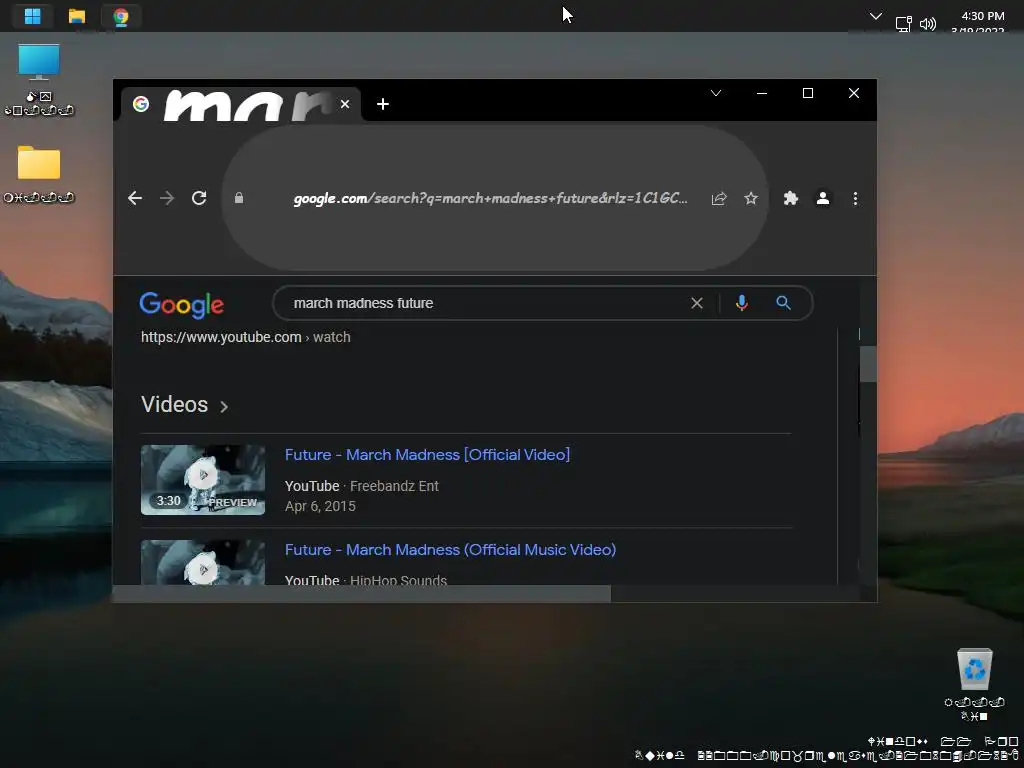The image size is (1024, 768).
Task: Open the Chrome extensions puzzle icon
Action: point(791,199)
